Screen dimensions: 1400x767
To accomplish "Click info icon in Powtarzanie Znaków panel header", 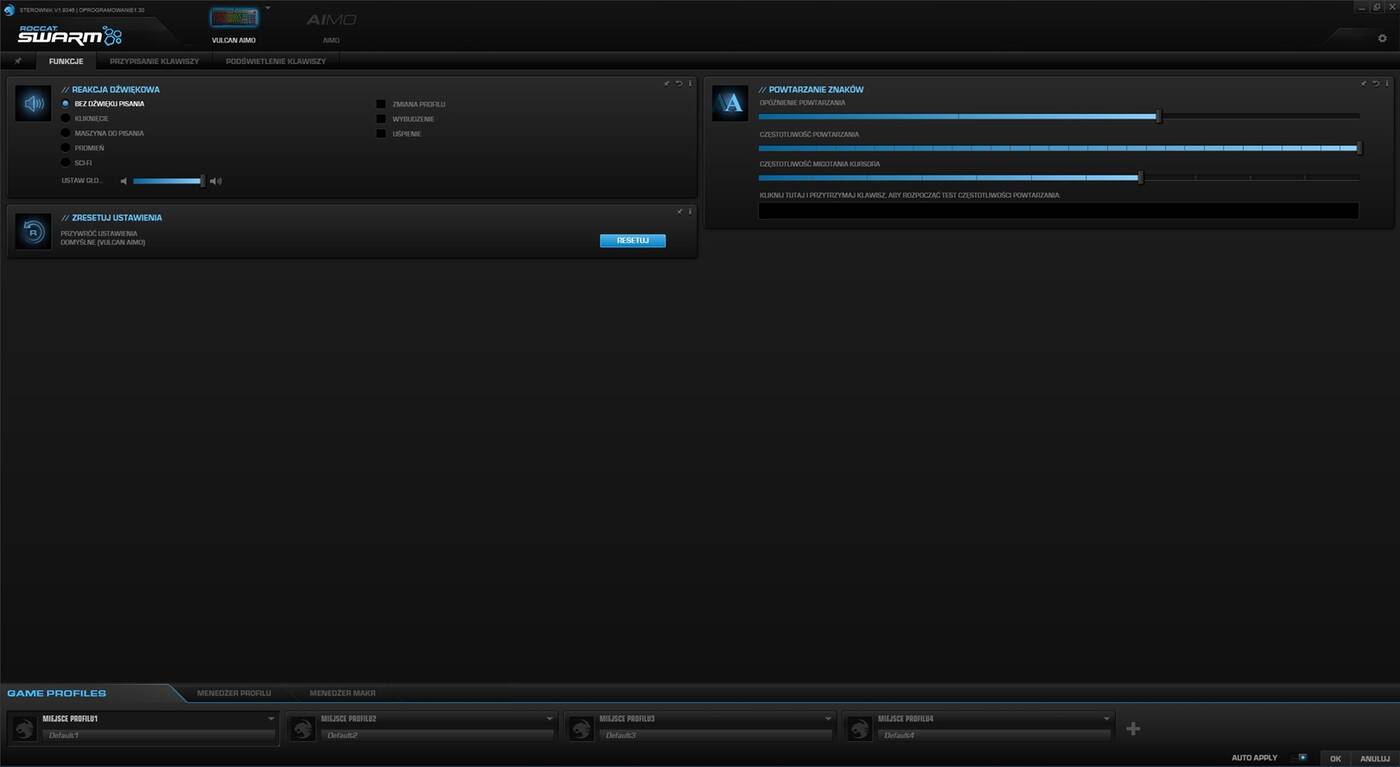I will (1387, 83).
